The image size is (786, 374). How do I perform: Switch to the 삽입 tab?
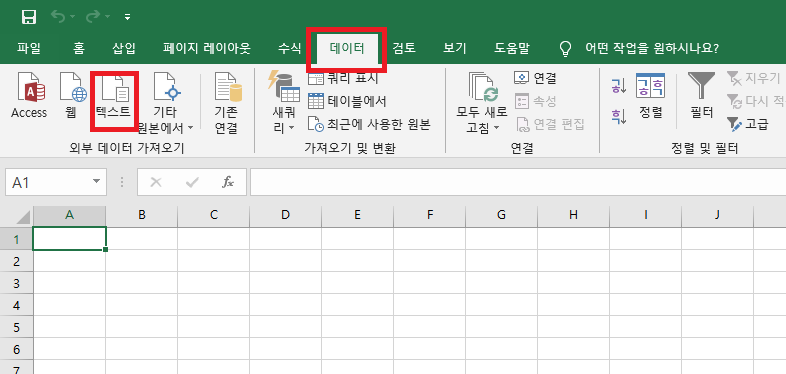pyautogui.click(x=124, y=48)
